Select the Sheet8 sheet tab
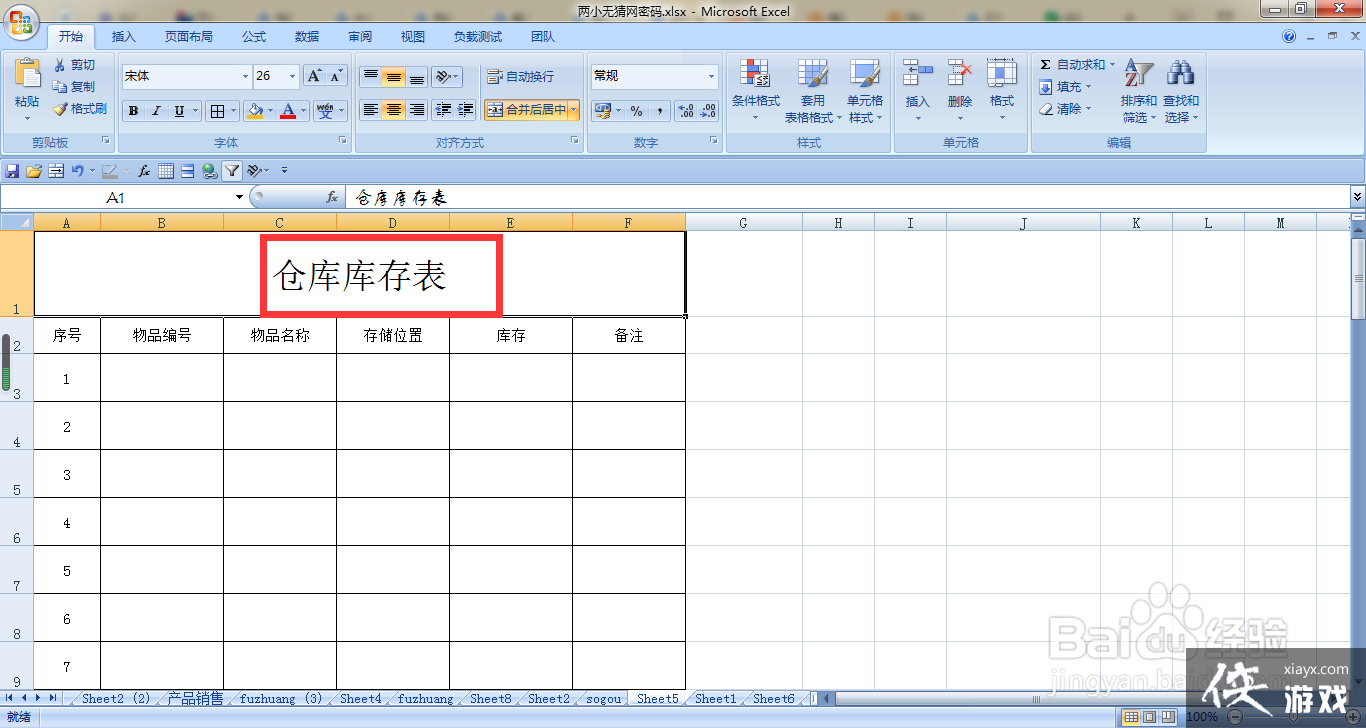This screenshot has width=1366, height=728. [x=490, y=699]
